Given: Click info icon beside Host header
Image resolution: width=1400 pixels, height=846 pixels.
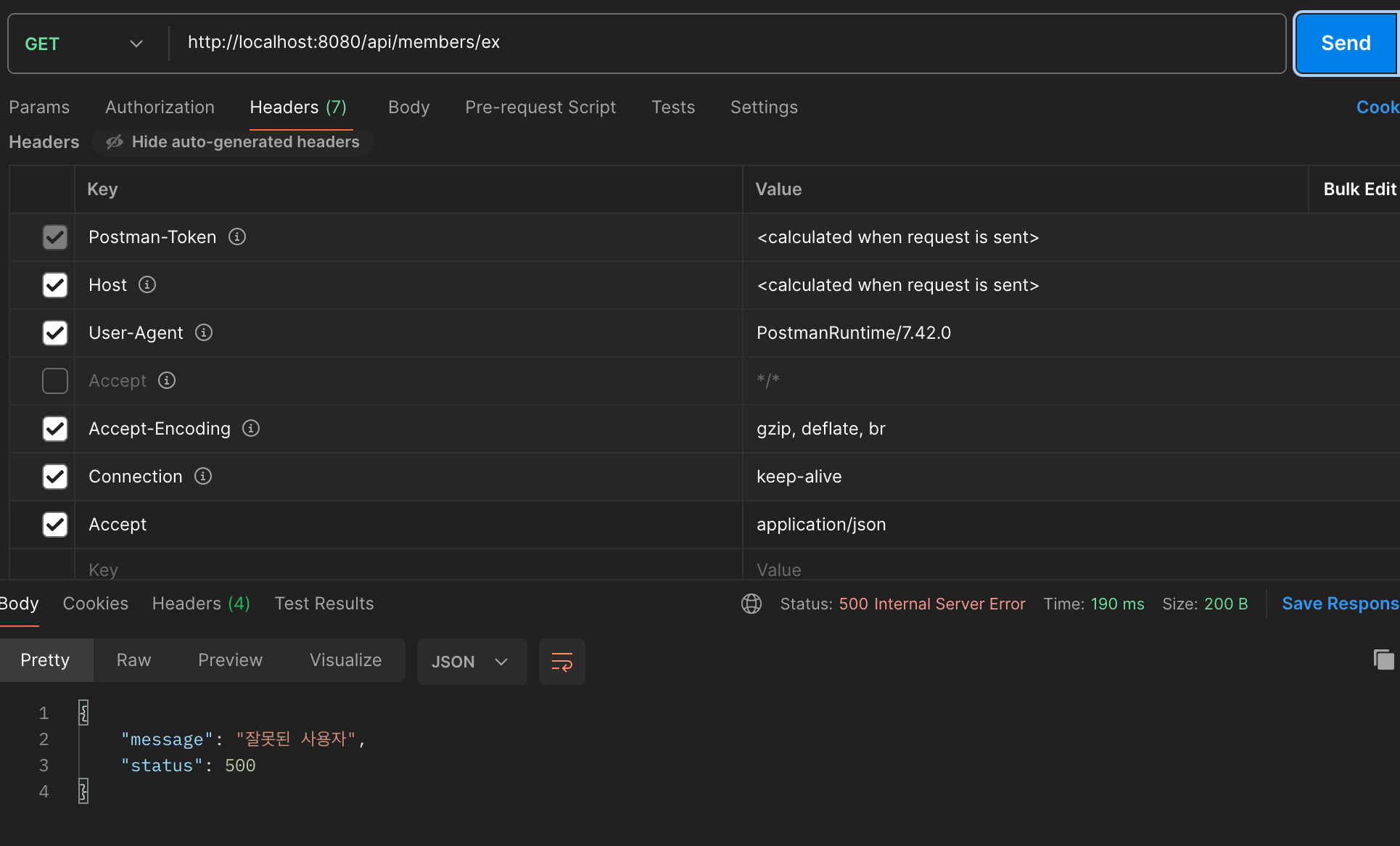Looking at the screenshot, I should (x=147, y=284).
